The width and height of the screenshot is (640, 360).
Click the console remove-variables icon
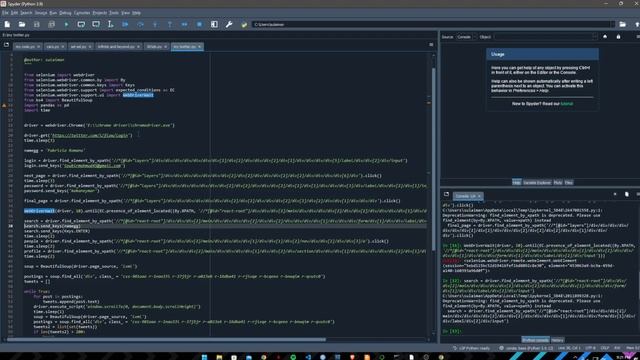pyautogui.click(x=627, y=194)
